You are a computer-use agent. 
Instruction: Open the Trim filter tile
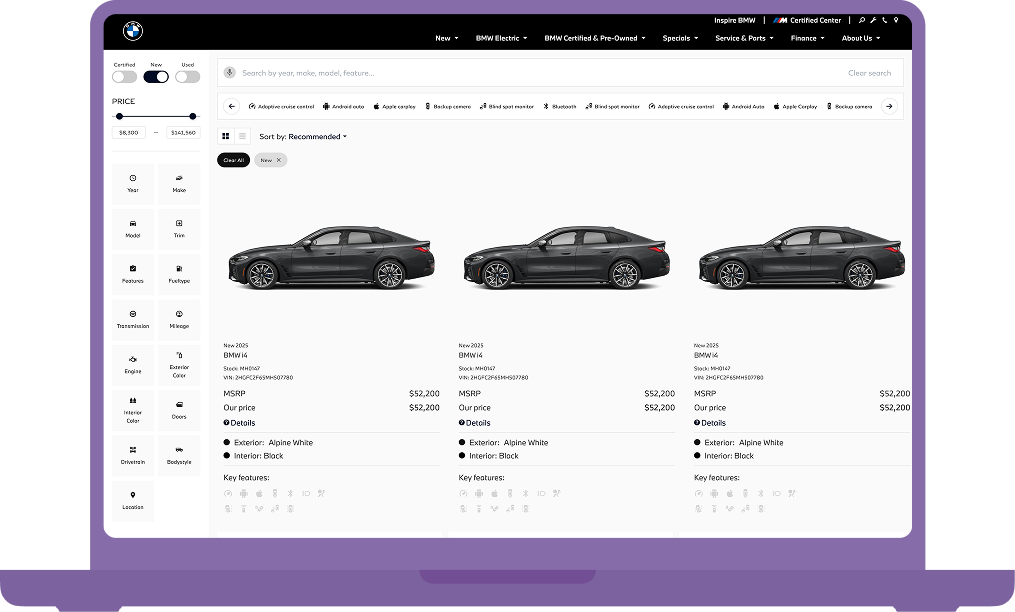click(179, 229)
